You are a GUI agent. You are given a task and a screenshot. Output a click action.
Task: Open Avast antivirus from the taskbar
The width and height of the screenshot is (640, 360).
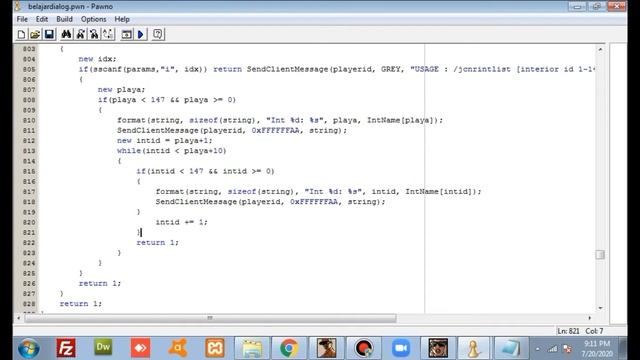tap(178, 348)
